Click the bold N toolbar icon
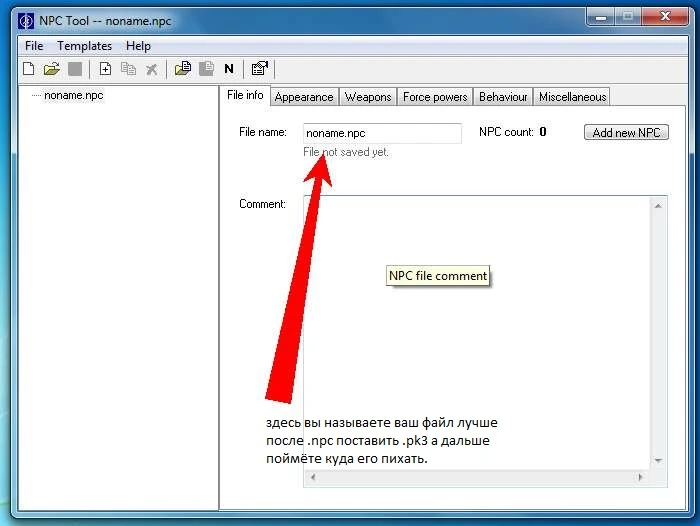The height and width of the screenshot is (526, 700). pos(229,69)
